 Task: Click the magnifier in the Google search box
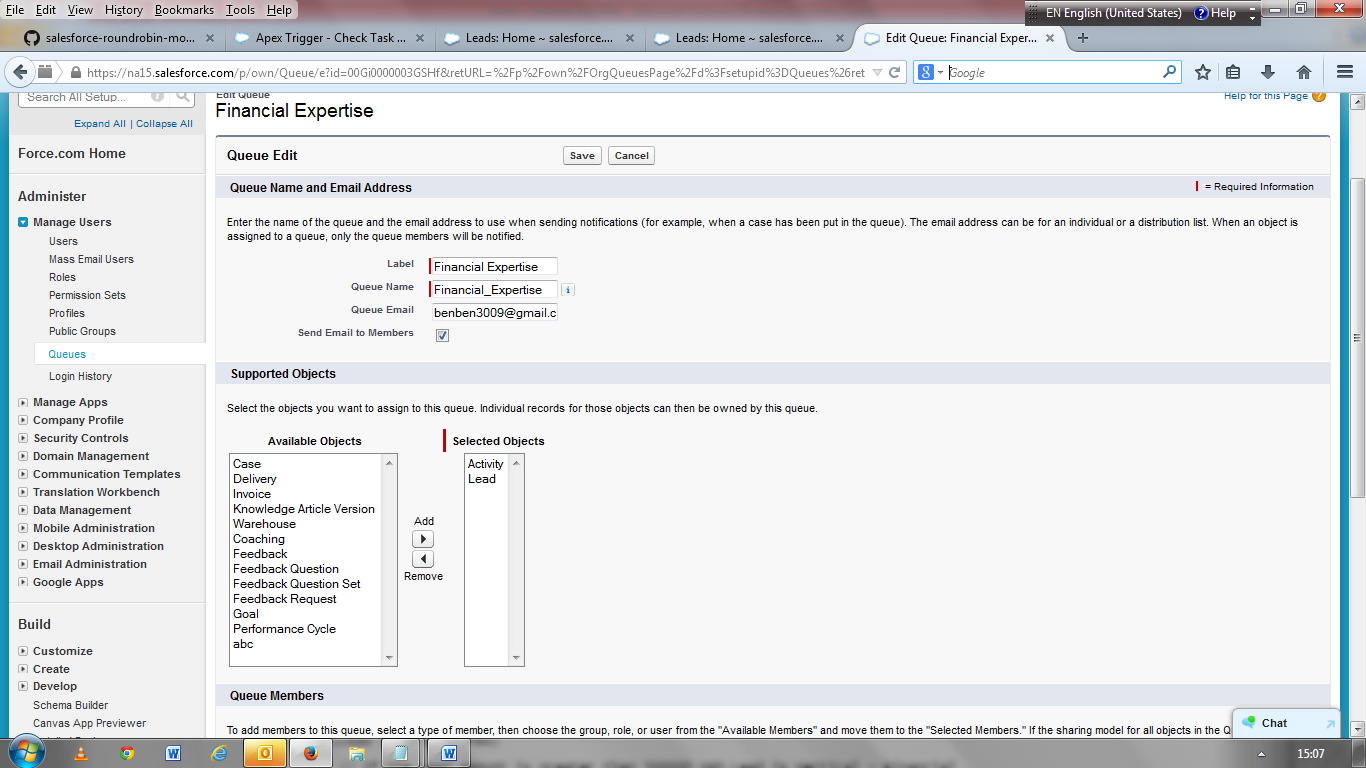pyautogui.click(x=1169, y=72)
